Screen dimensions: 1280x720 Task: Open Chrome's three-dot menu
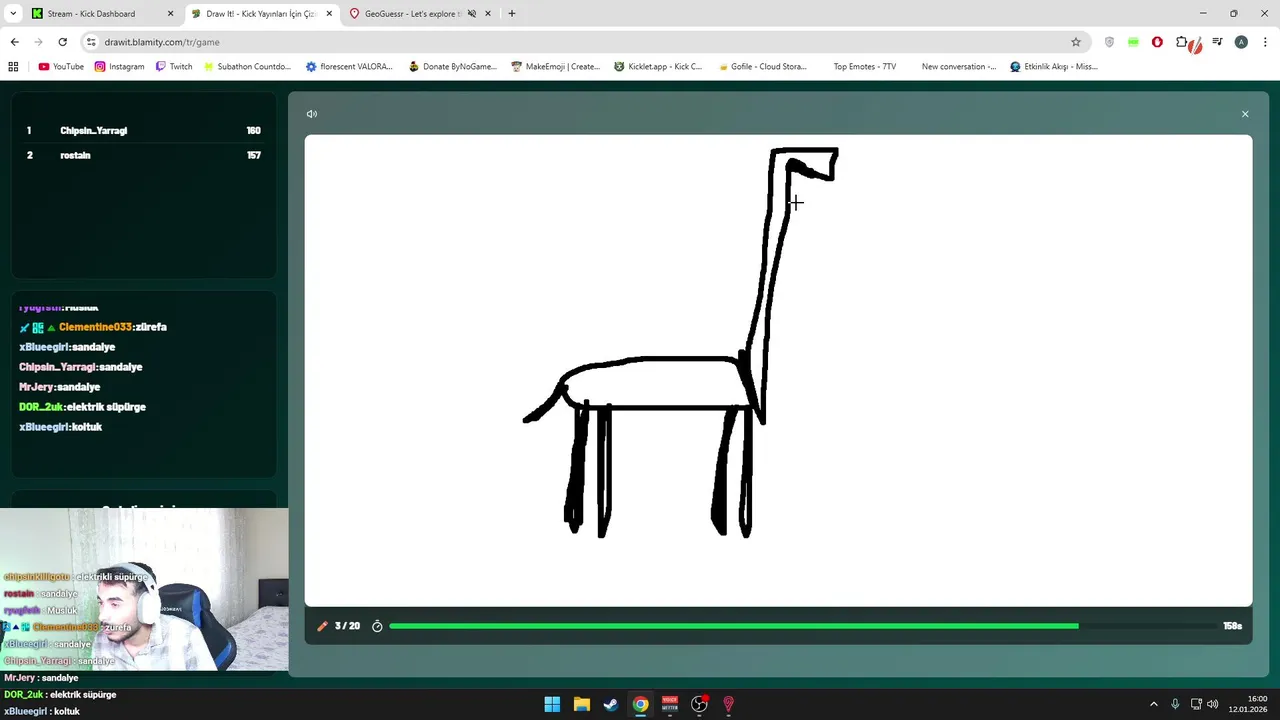click(1265, 42)
